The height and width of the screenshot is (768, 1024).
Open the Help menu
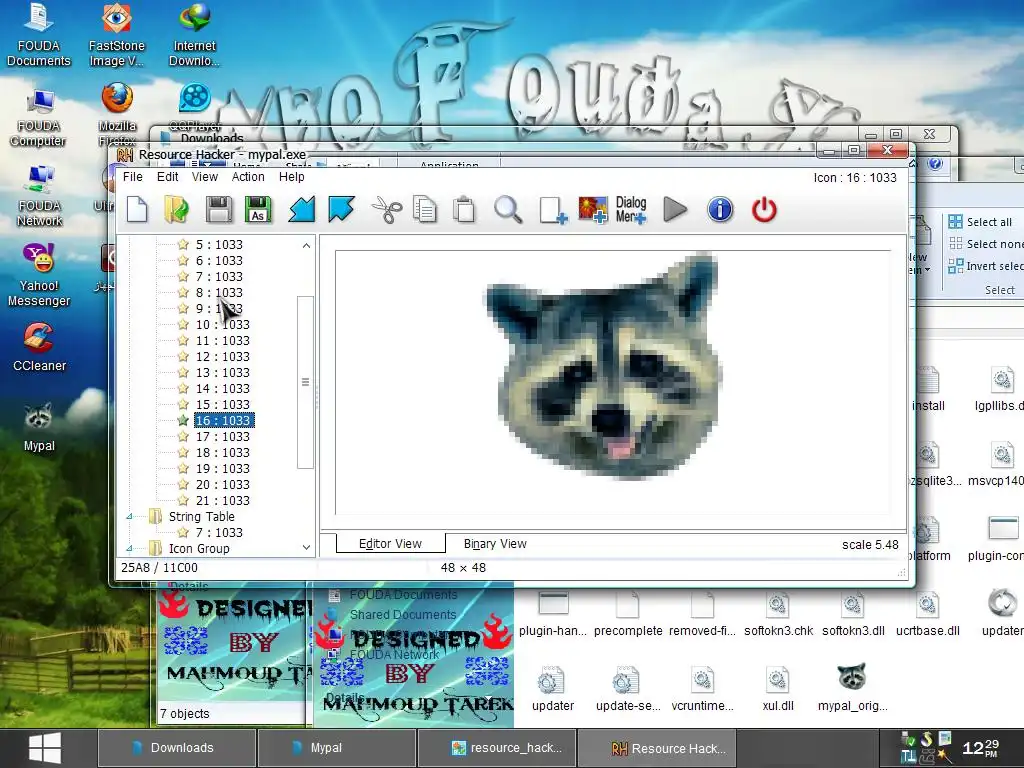click(291, 176)
